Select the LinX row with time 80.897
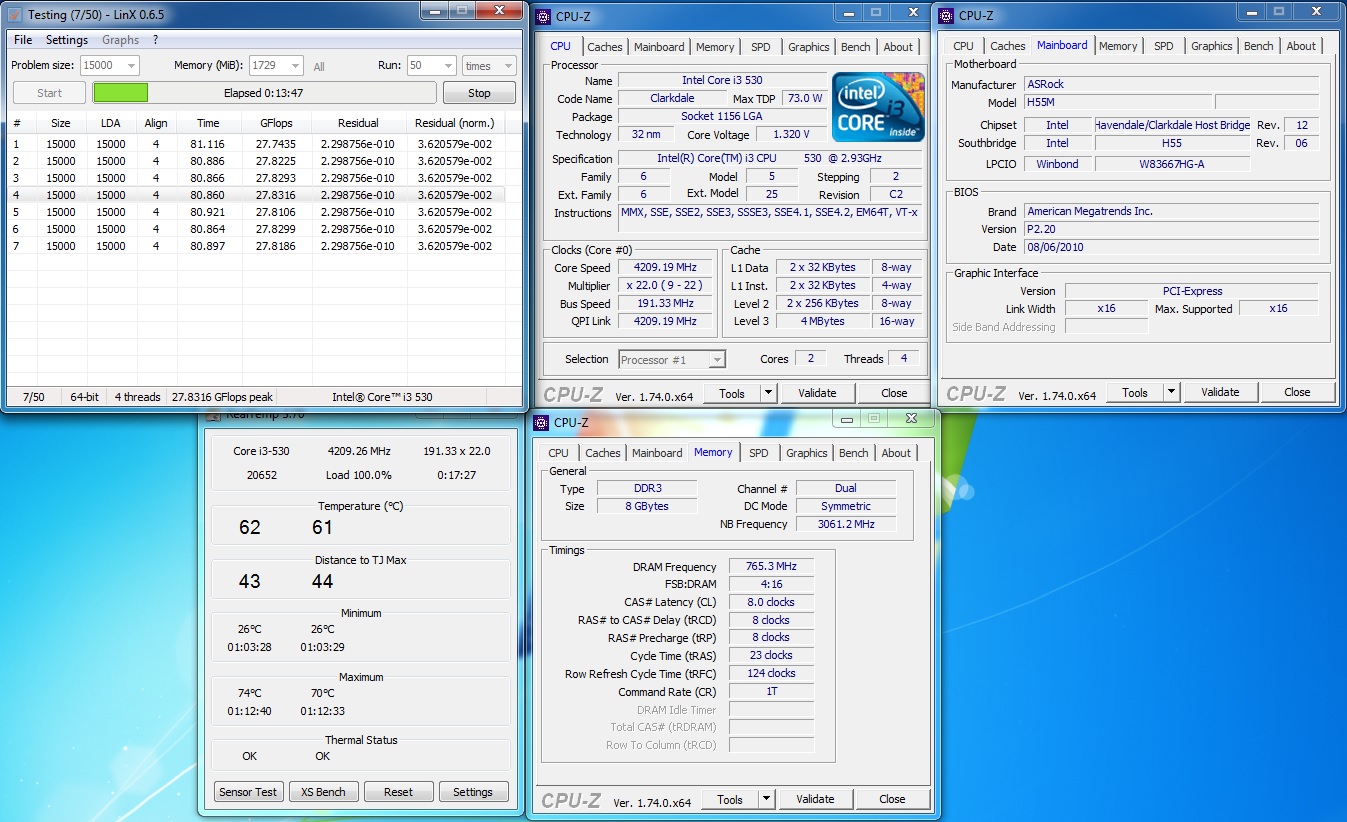The image size is (1347, 822). pos(256,246)
